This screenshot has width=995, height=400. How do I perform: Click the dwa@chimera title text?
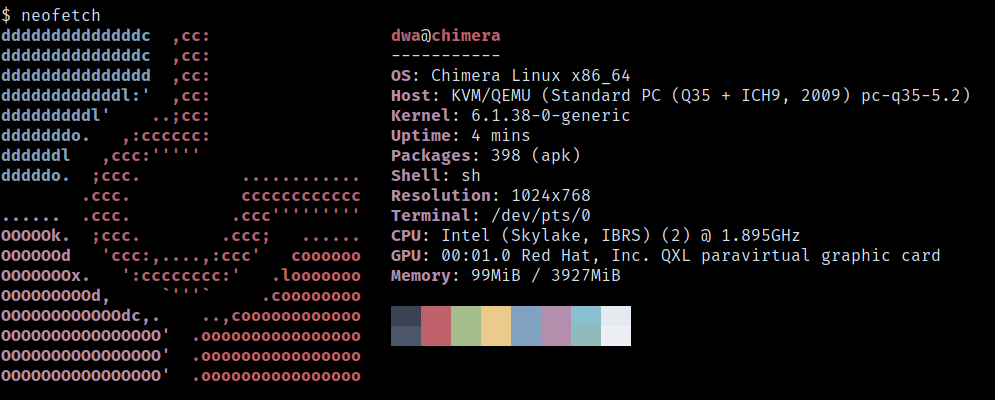point(445,36)
